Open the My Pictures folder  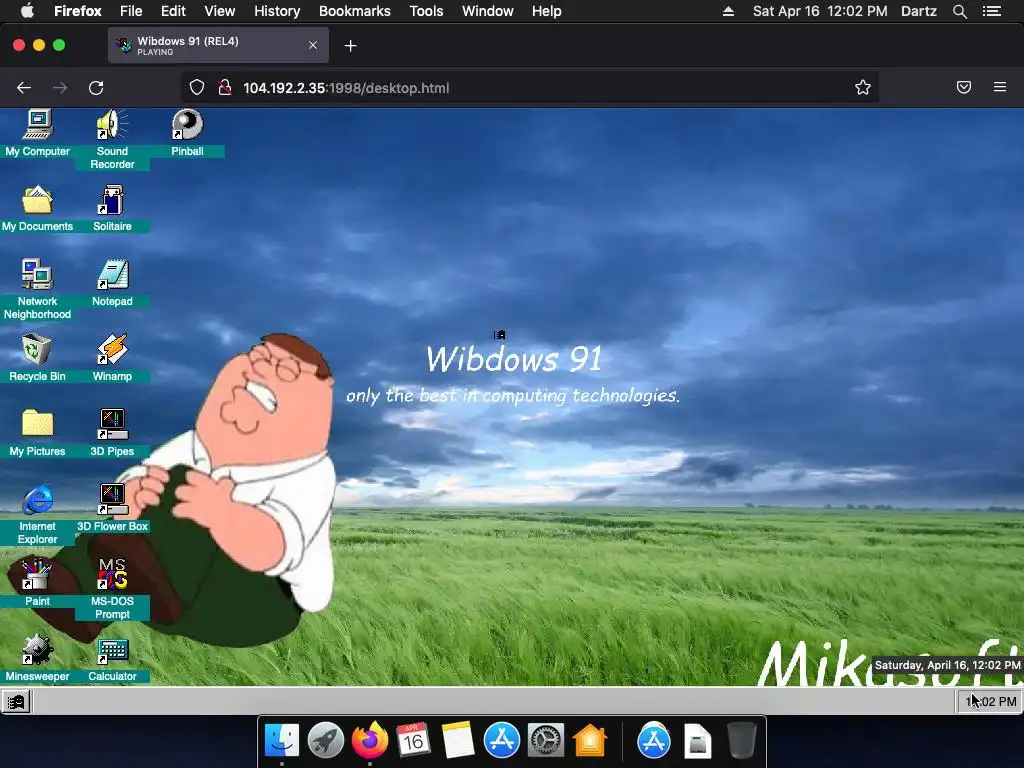click(x=37, y=433)
